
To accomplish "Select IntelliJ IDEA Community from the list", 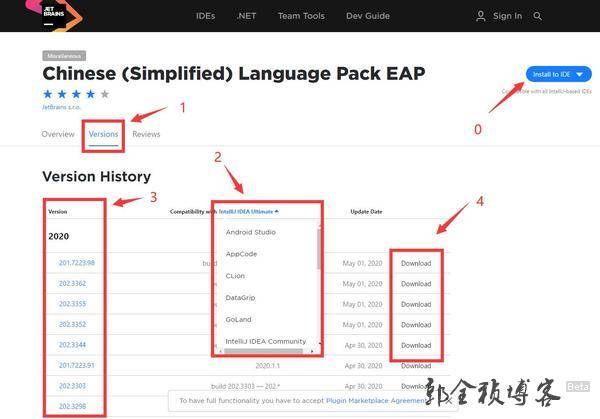I will point(266,341).
